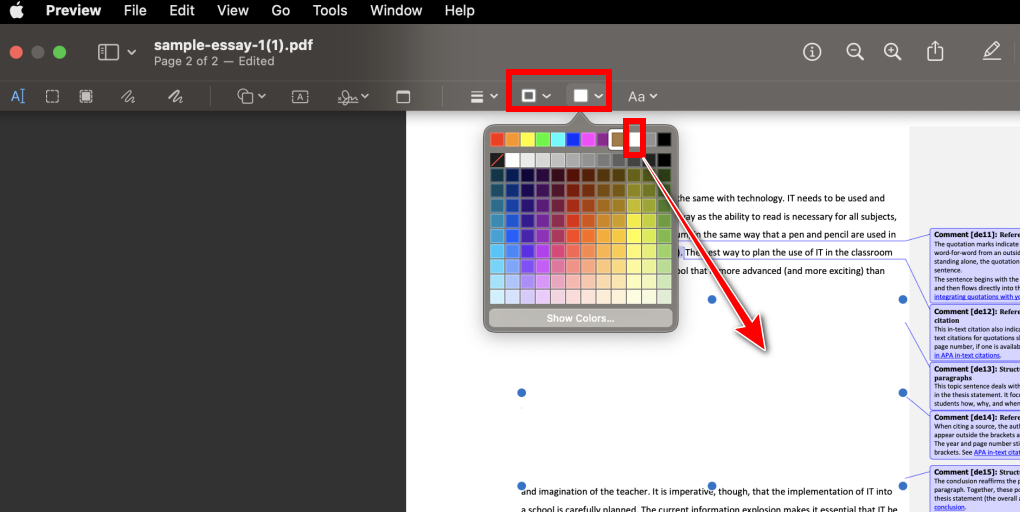This screenshot has height=512, width=1020.
Task: Toggle the Markup toolbar pen button
Action: tap(991, 51)
